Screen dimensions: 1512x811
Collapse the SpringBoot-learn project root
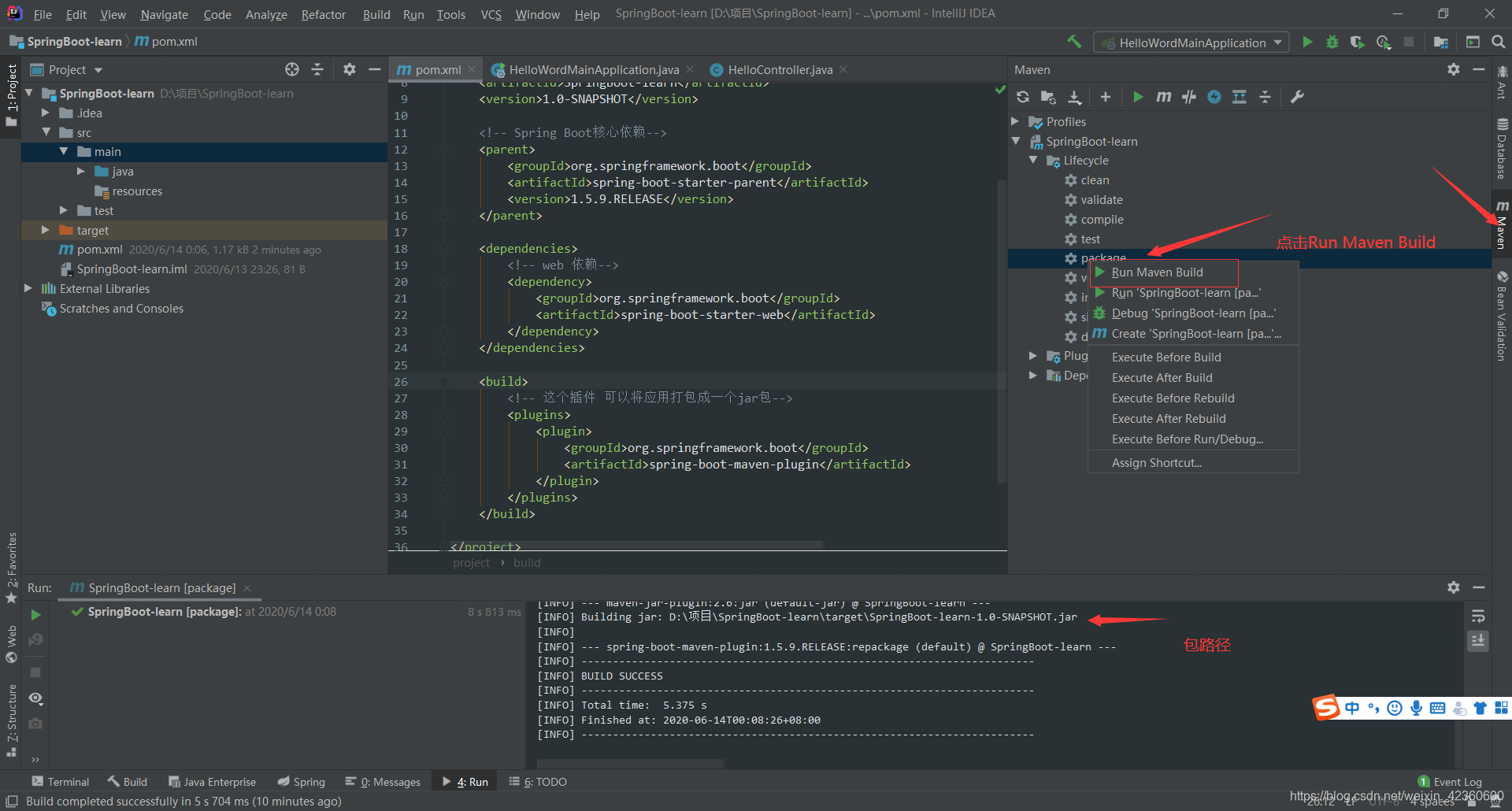[x=30, y=93]
